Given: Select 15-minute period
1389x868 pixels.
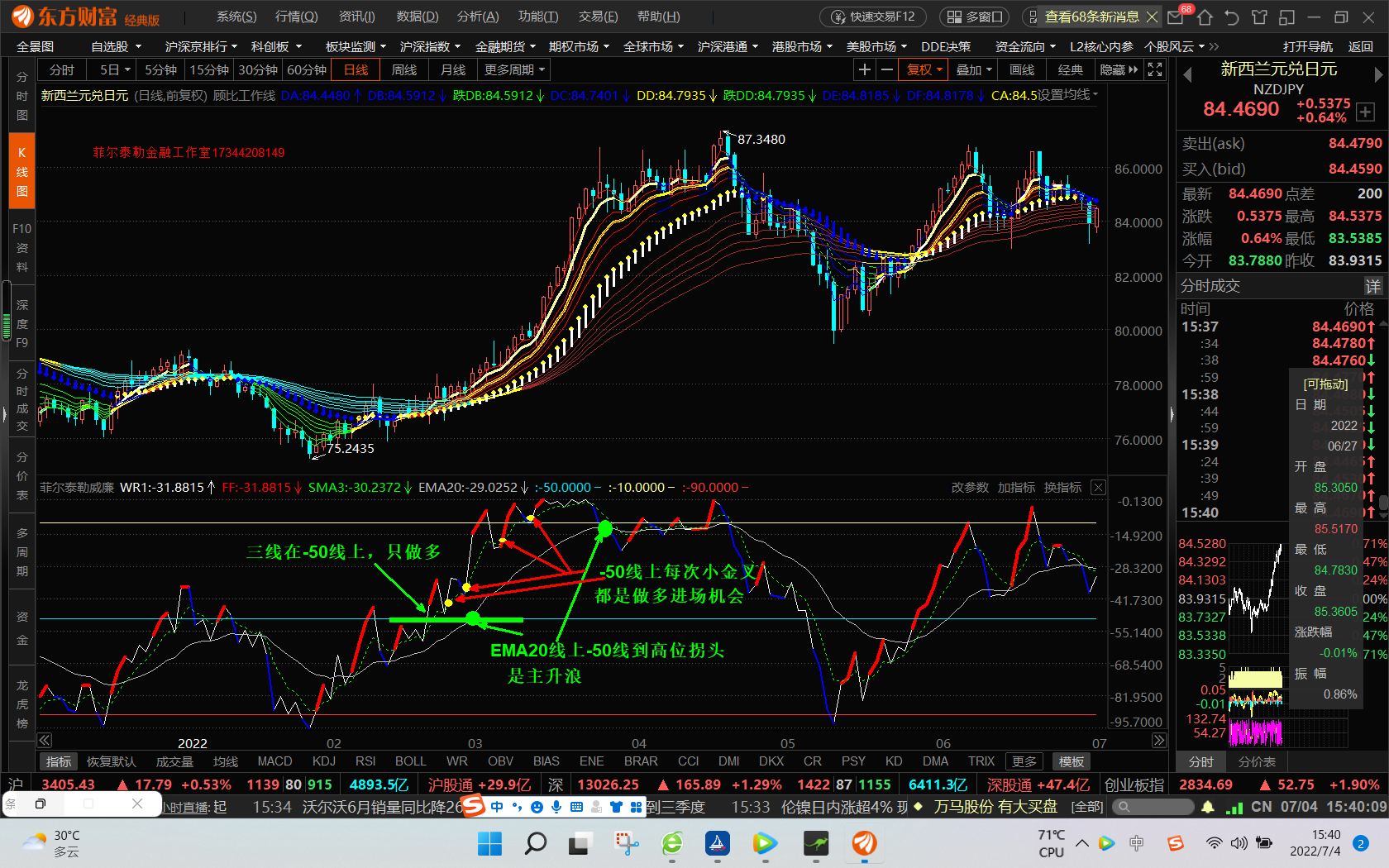Looking at the screenshot, I should pos(209,70).
